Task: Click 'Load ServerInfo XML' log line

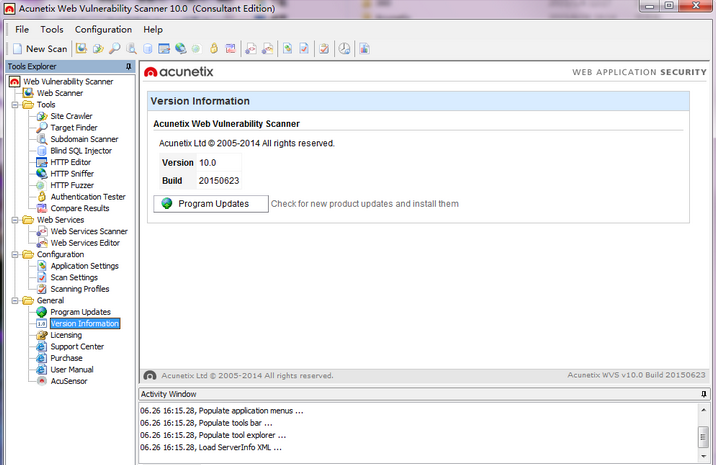Action: tap(211, 448)
